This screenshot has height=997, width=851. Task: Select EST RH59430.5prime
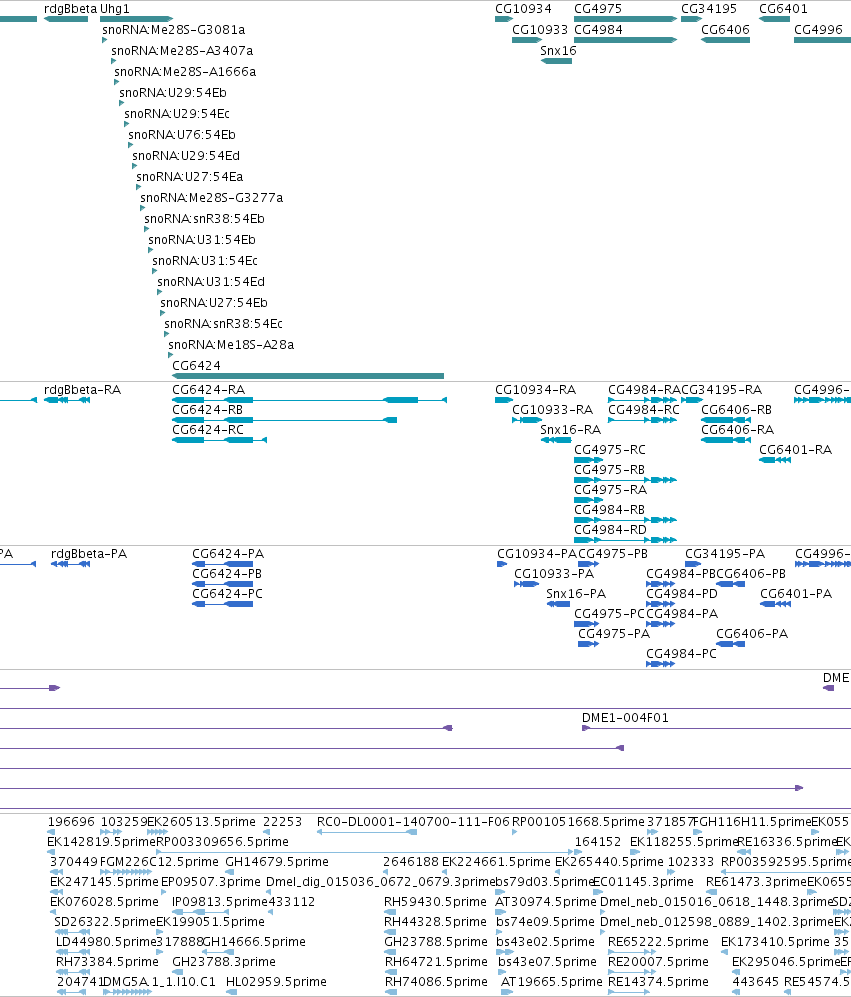(x=390, y=912)
